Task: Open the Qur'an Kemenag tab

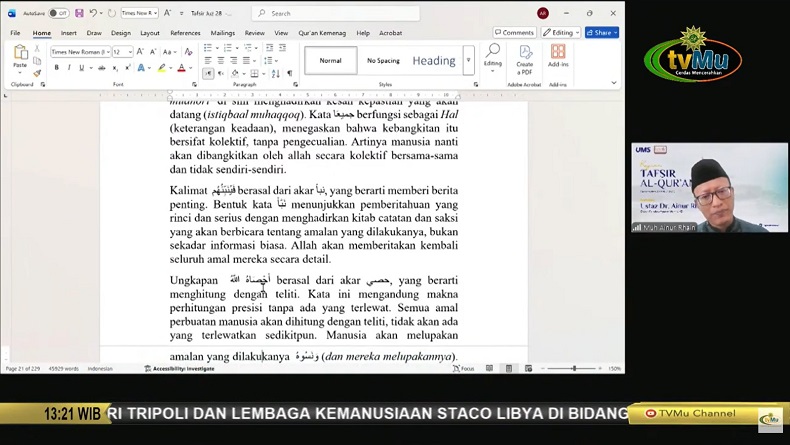Action: coord(322,33)
